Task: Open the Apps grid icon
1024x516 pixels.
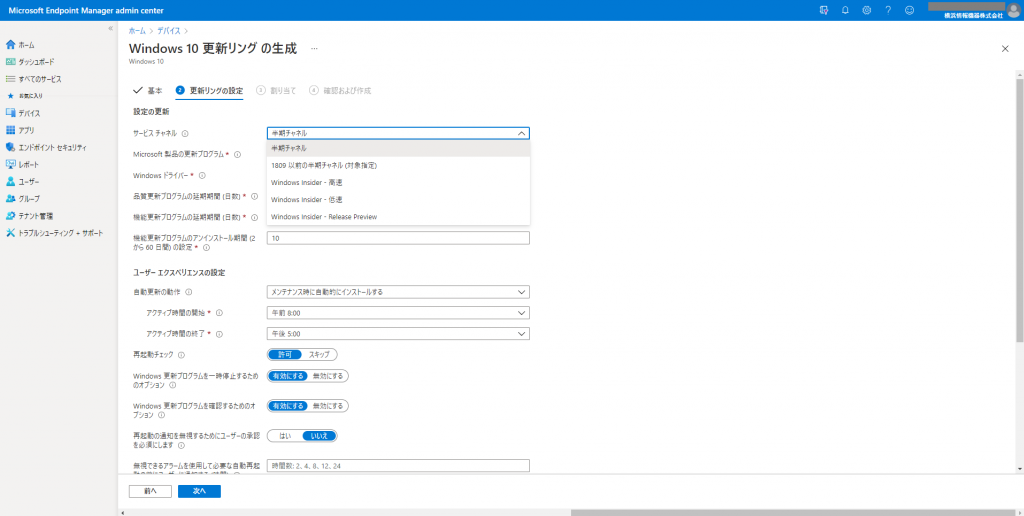Action: pos(10,130)
